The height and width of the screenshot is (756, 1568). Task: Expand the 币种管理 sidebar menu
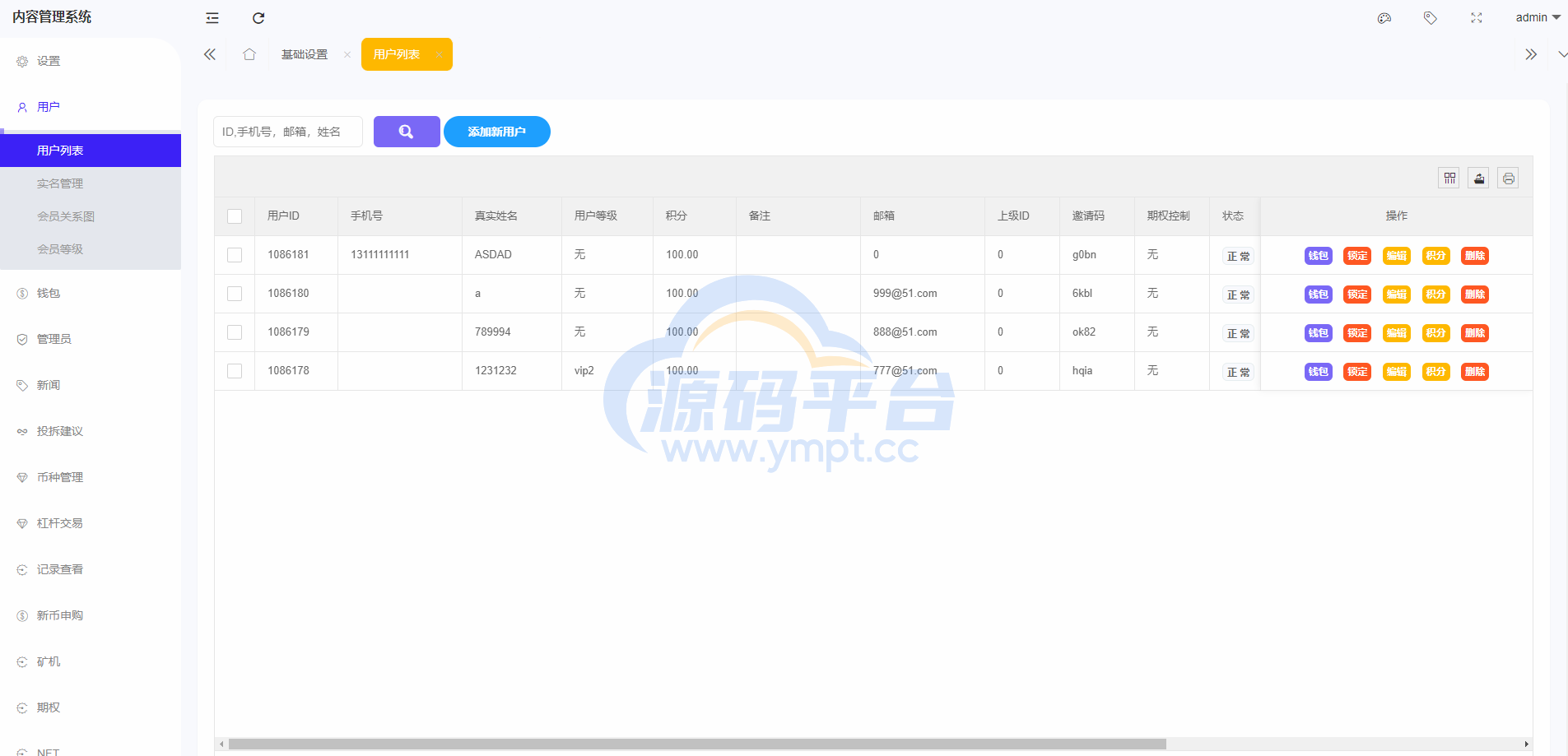[91, 477]
